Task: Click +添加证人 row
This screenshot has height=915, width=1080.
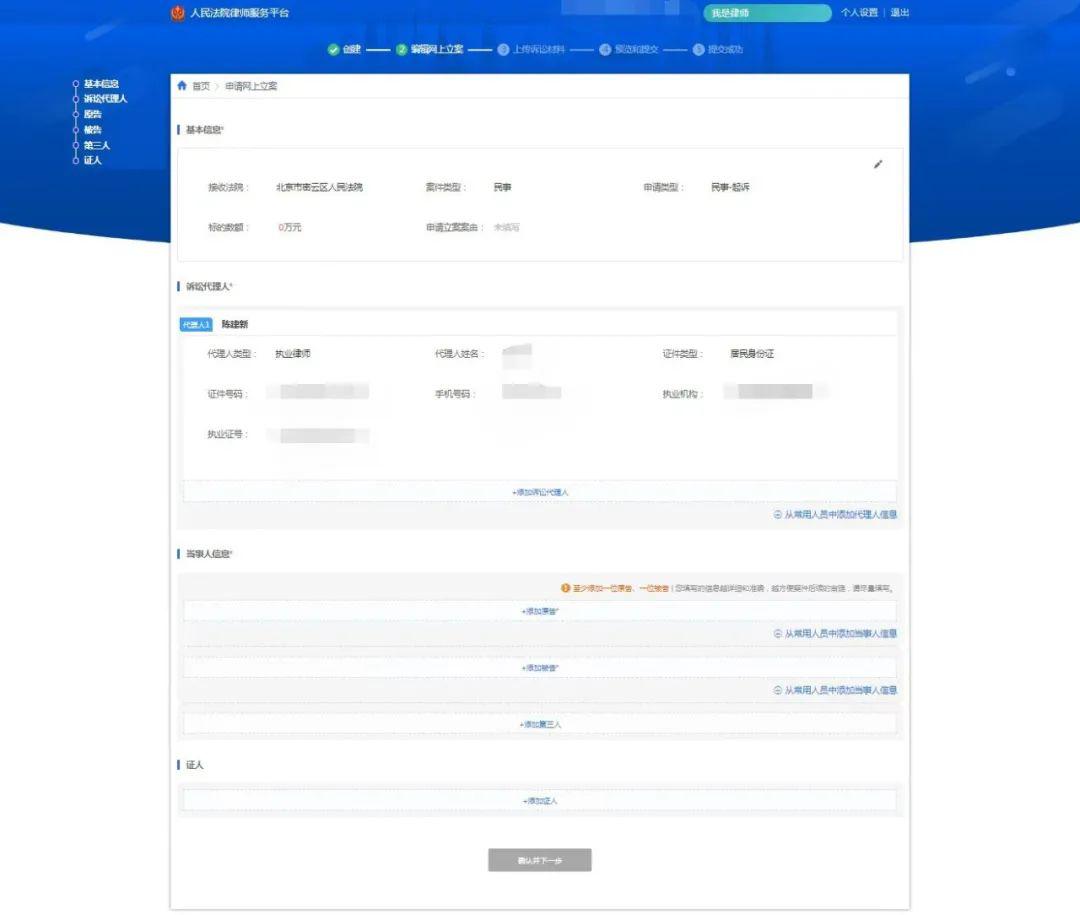Action: (540, 801)
